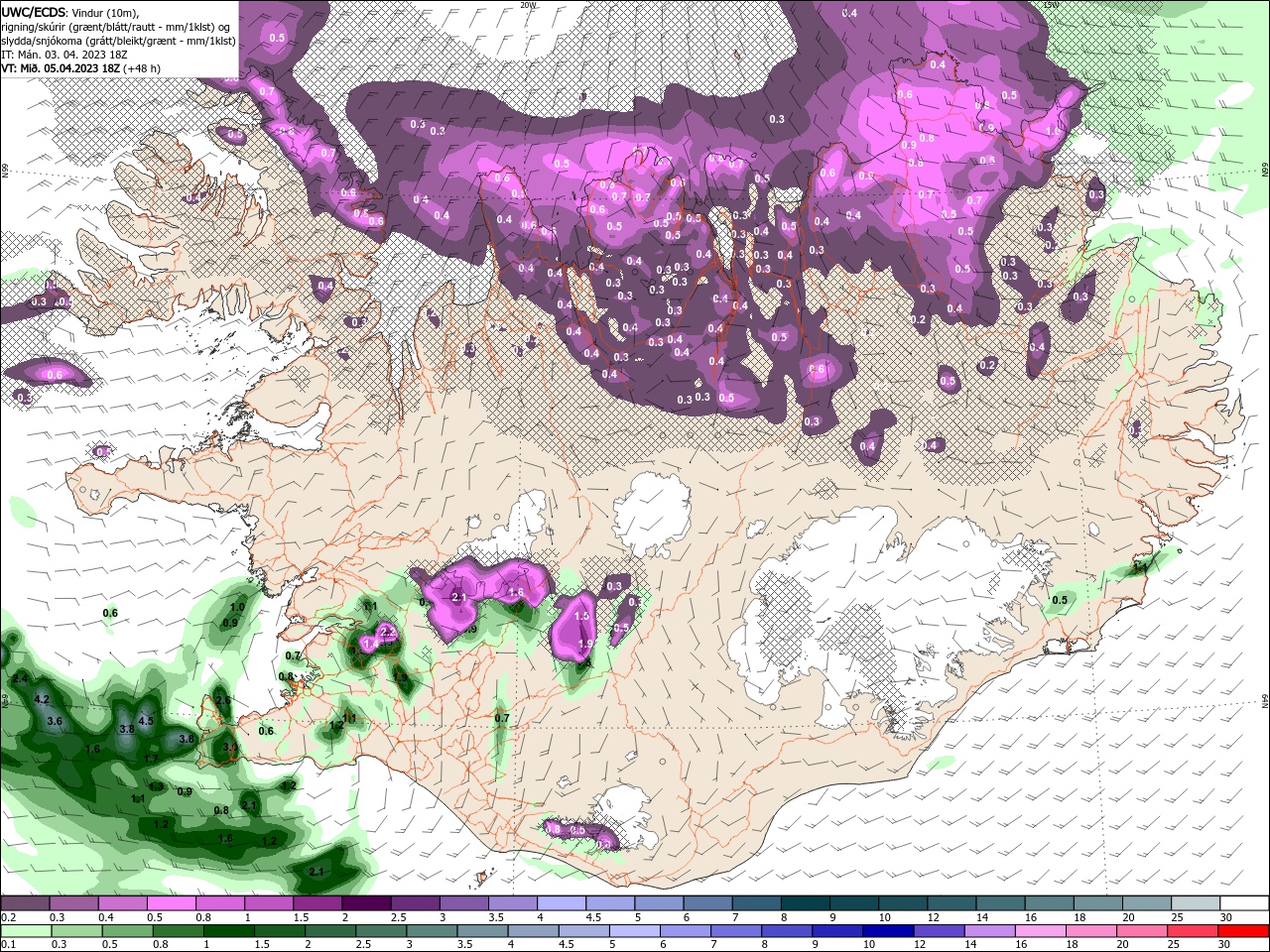Select the 4 pale periwinkle swatch in upper bar
Image resolution: width=1270 pixels, height=952 pixels.
pyautogui.click(x=562, y=903)
